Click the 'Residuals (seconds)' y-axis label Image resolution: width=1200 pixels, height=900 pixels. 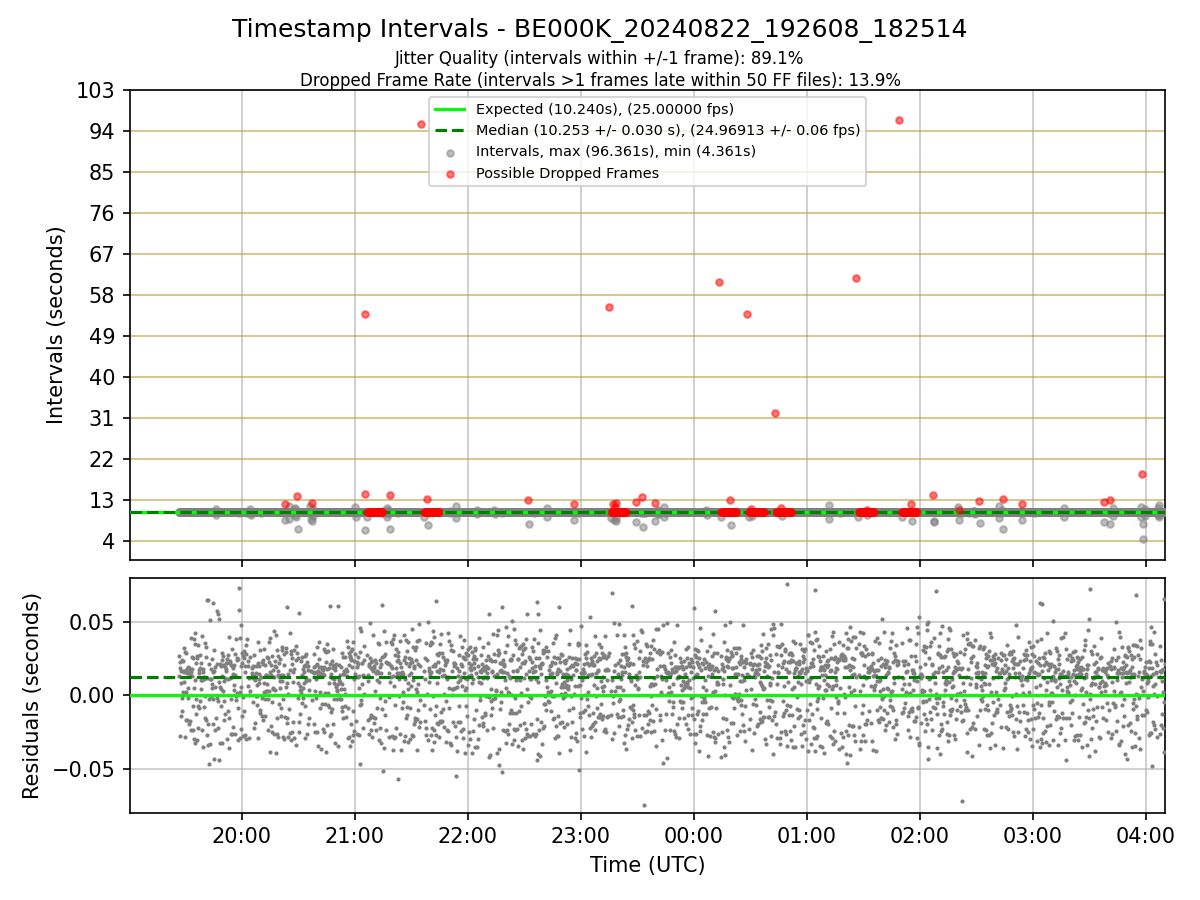(x=32, y=696)
